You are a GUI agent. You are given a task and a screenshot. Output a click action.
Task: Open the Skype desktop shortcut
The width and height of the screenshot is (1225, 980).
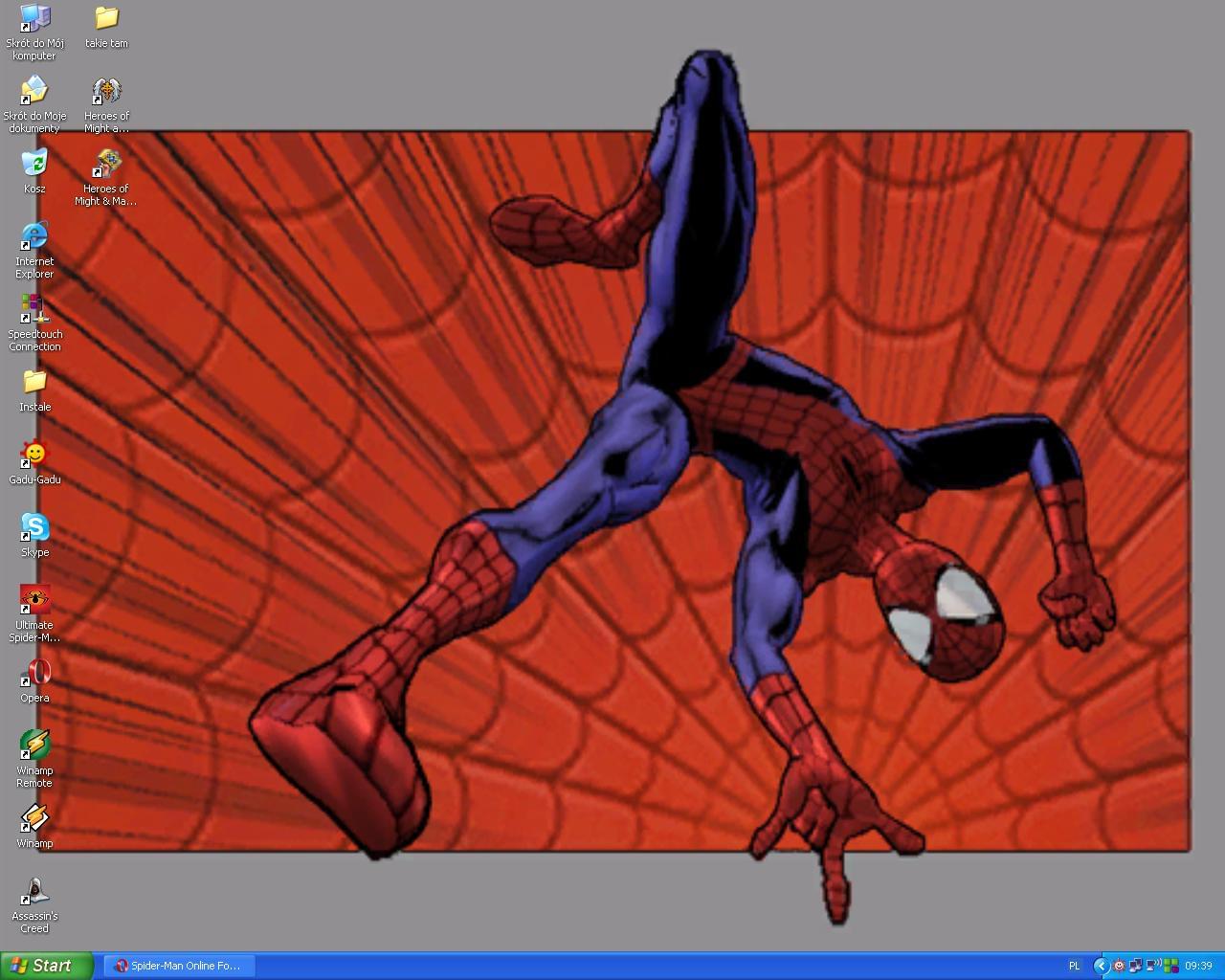click(34, 527)
